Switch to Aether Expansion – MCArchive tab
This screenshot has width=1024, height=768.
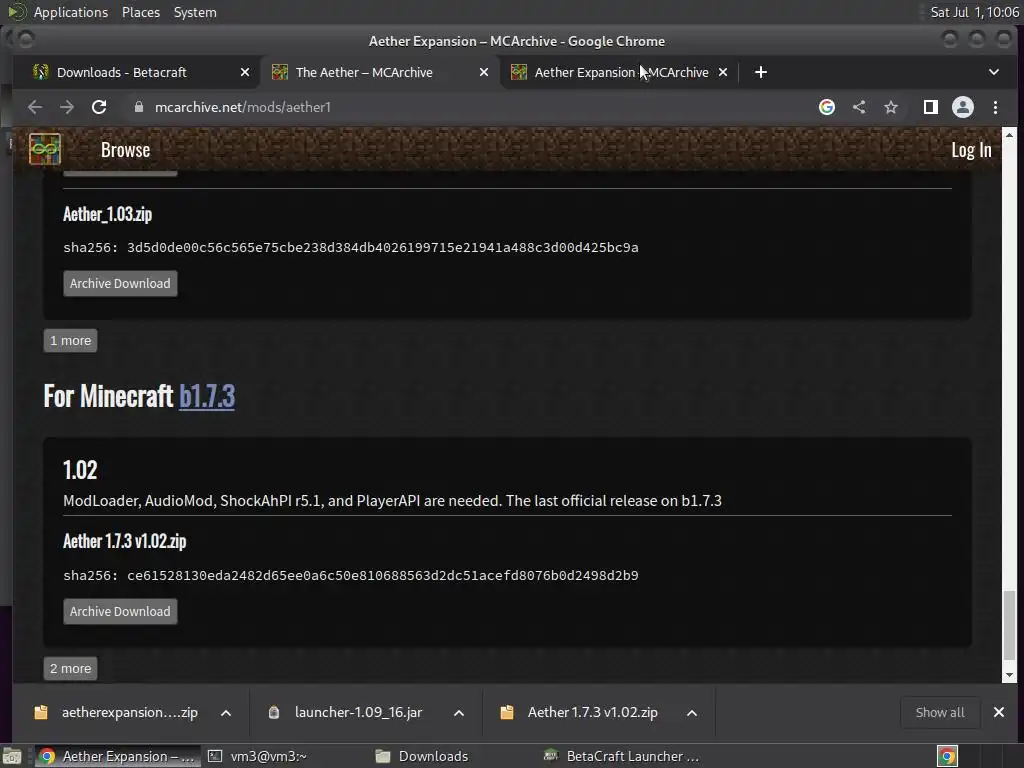coord(621,72)
